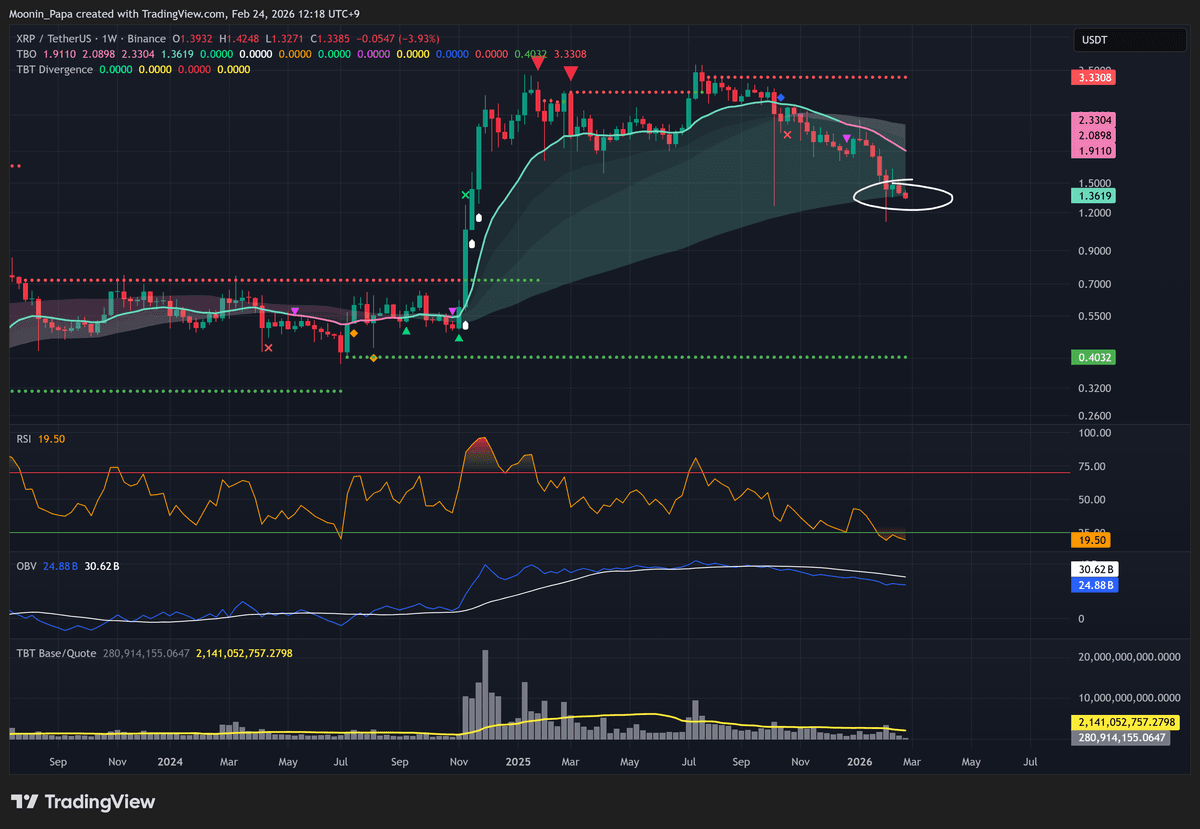Click the 1.2000 price scale tick
The height and width of the screenshot is (829, 1200).
1093,214
